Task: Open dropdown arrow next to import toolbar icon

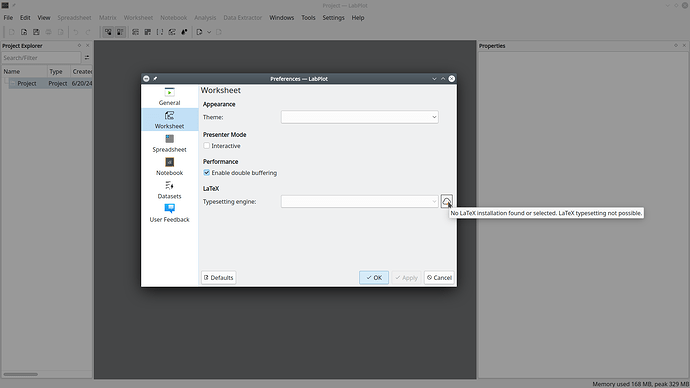Action: 209,32
